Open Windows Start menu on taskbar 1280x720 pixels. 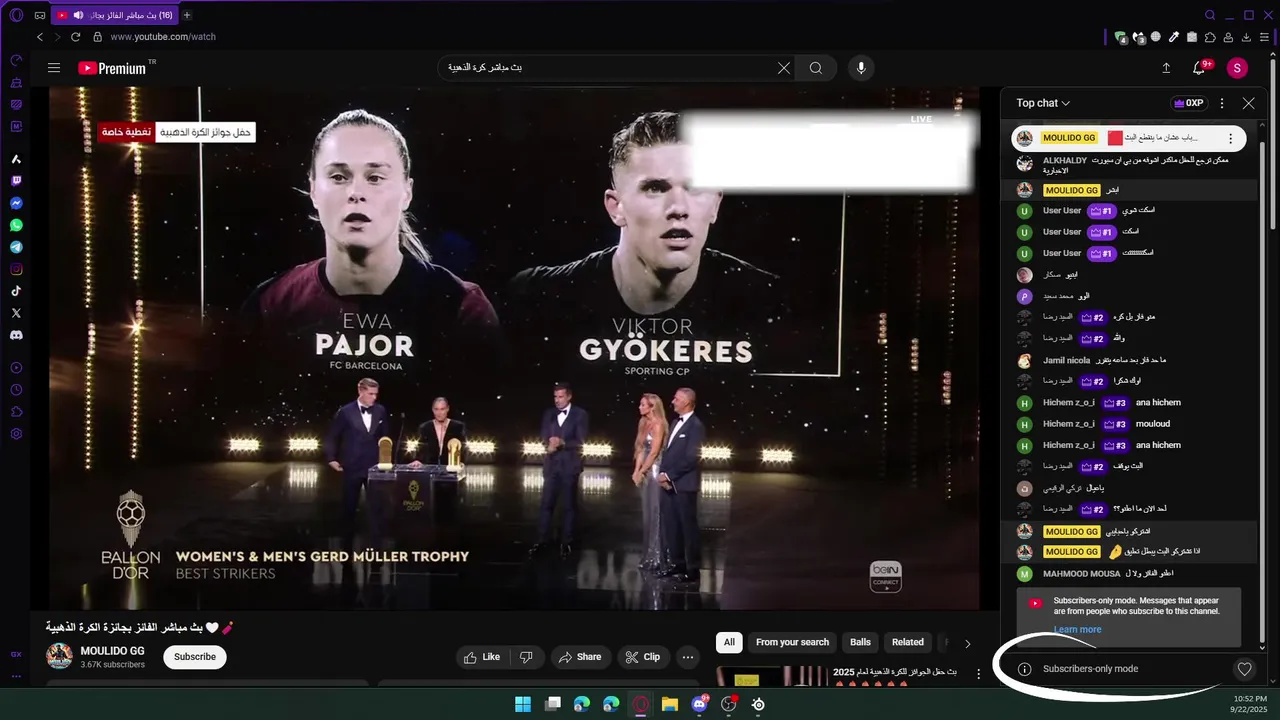(523, 704)
